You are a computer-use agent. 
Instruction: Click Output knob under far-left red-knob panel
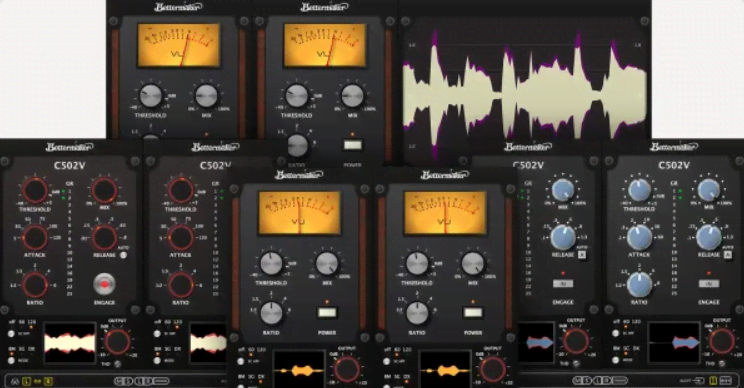pos(117,342)
